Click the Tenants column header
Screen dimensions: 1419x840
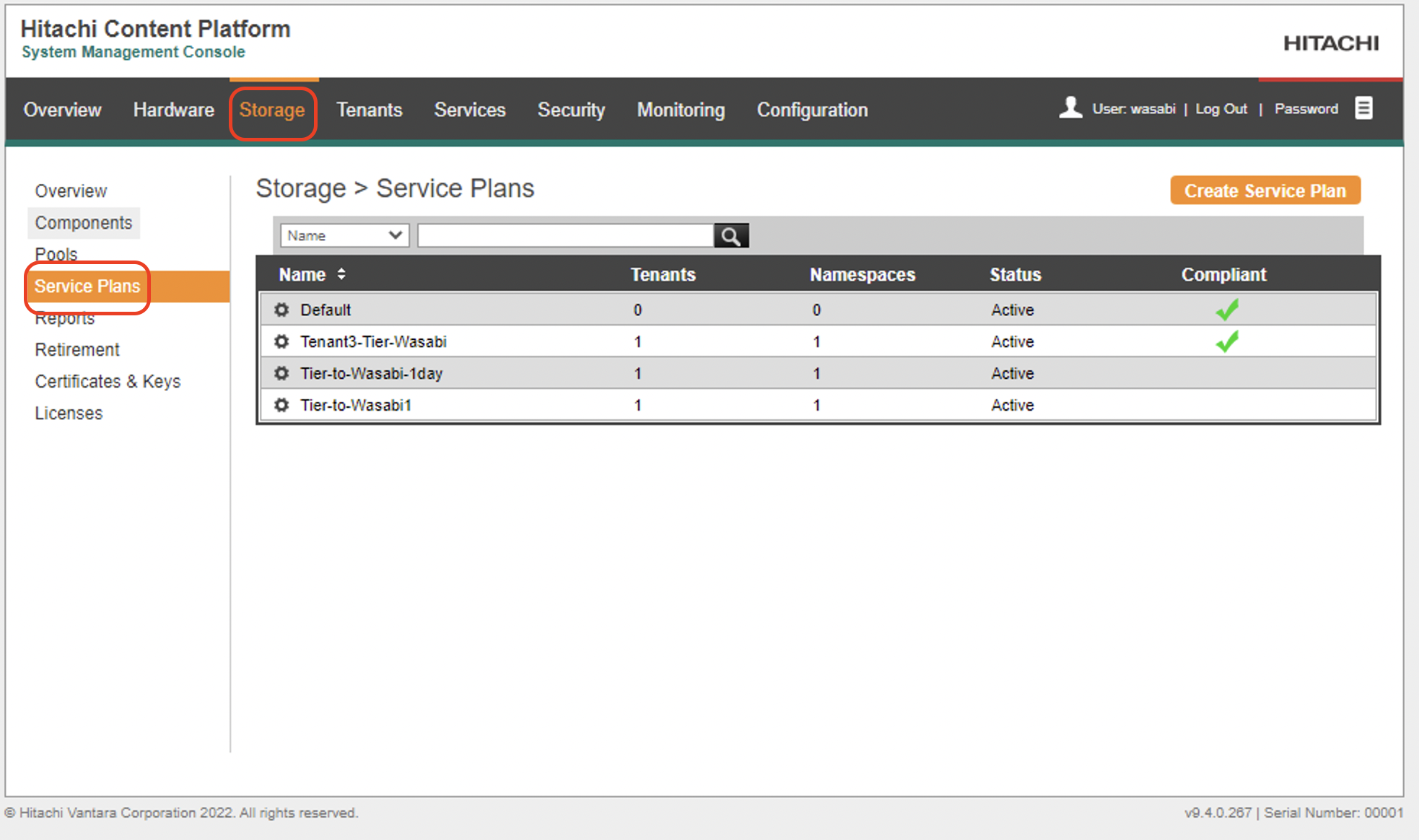tap(663, 274)
